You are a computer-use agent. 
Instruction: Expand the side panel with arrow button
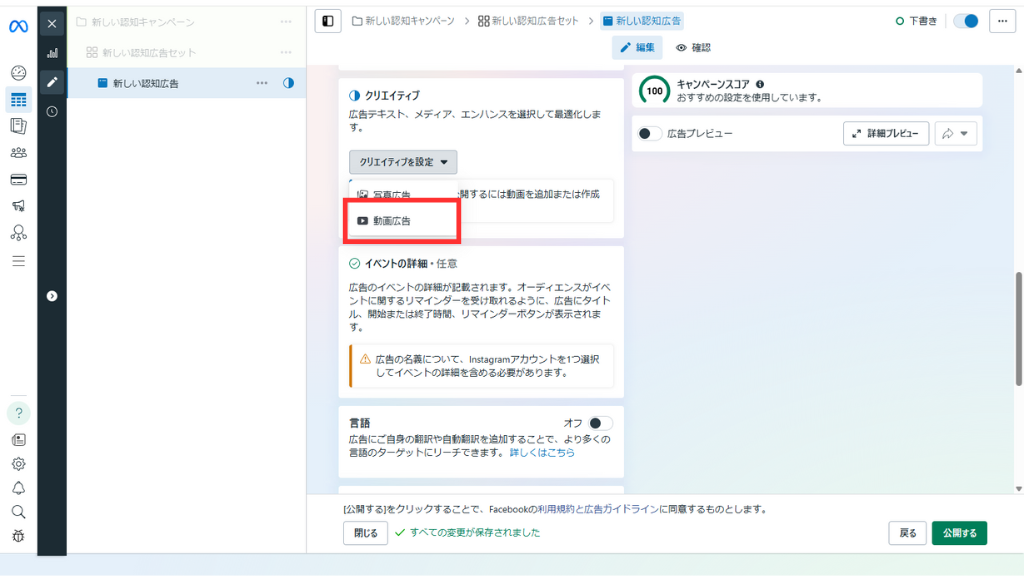point(52,295)
